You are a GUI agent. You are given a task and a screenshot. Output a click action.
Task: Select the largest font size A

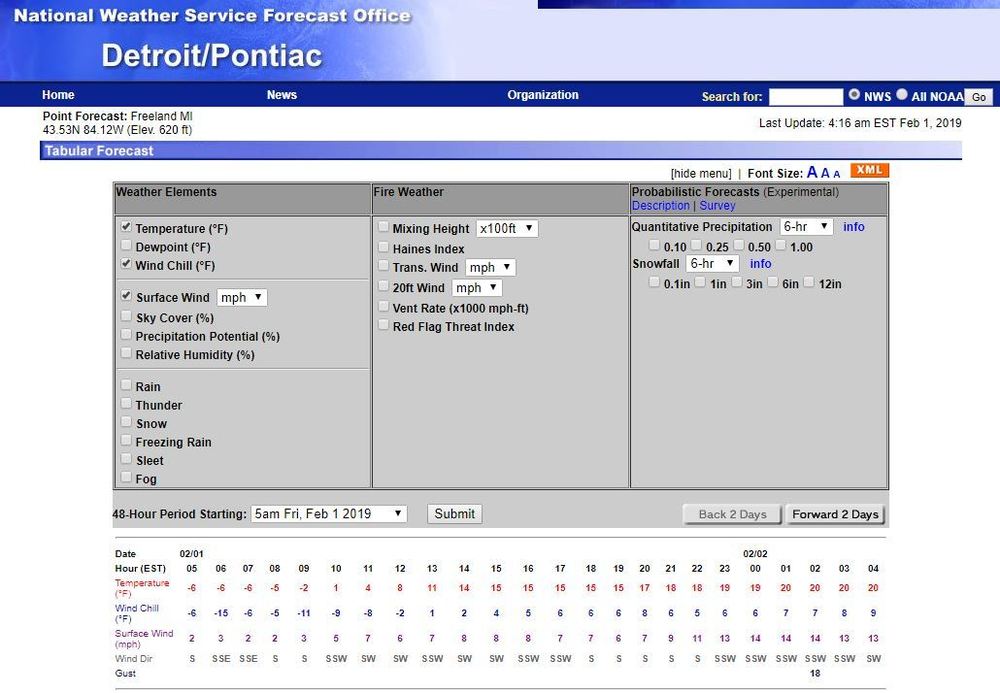pos(812,172)
